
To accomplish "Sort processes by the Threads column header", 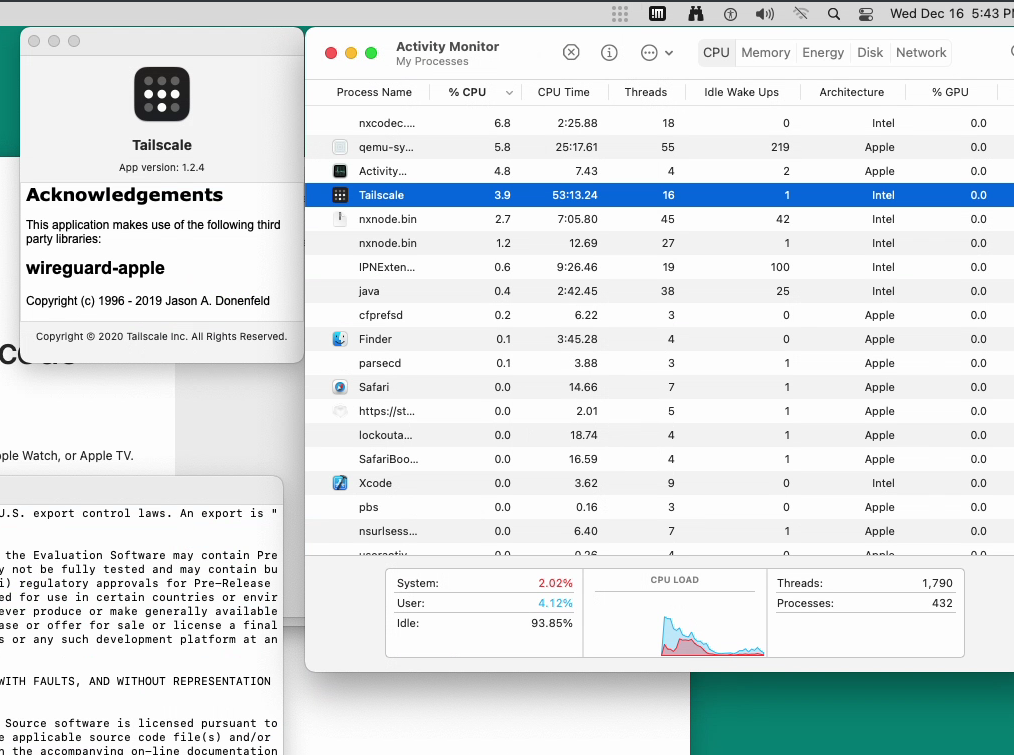I will (x=646, y=92).
